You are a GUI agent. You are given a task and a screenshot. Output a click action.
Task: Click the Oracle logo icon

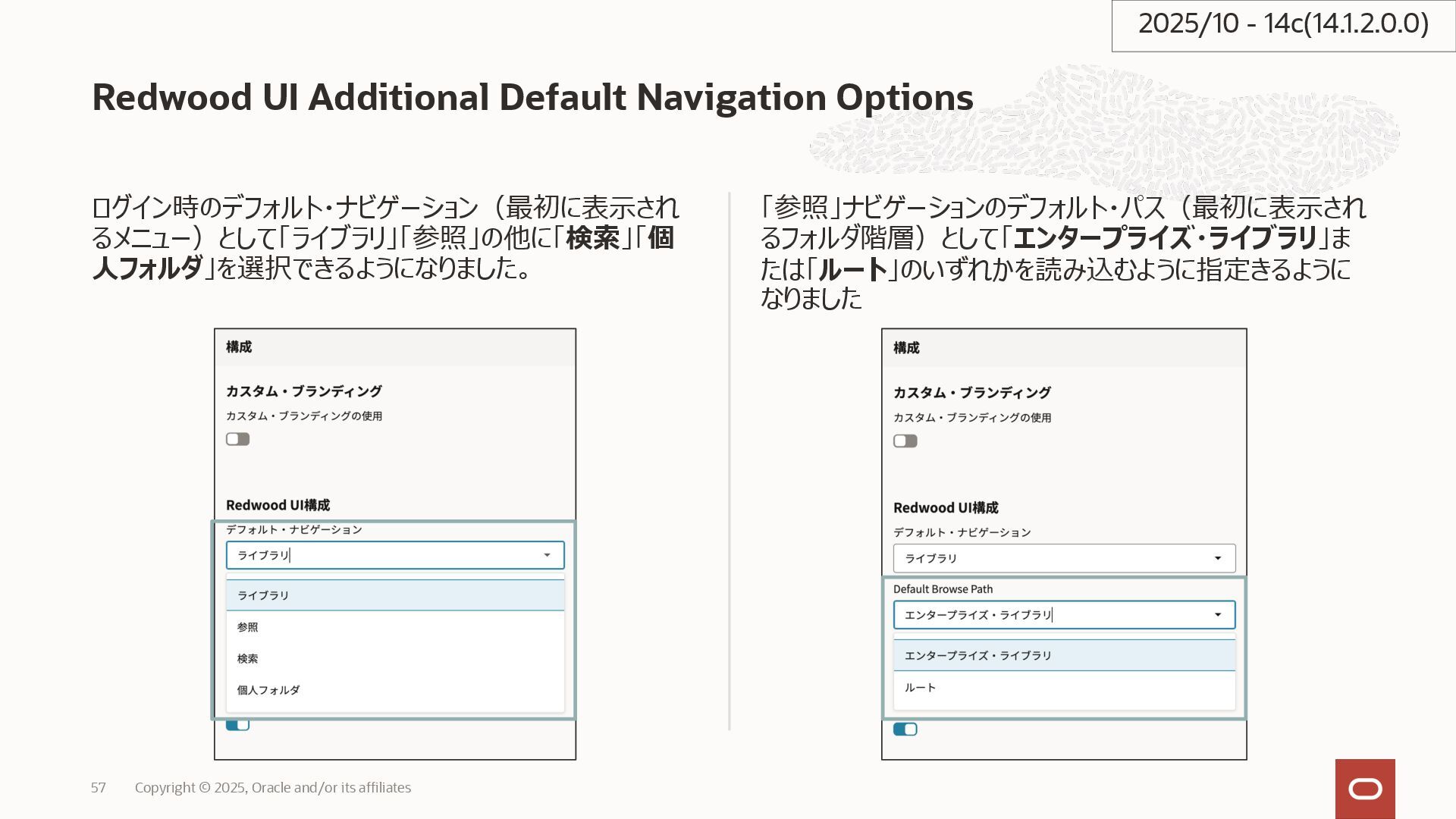click(x=1365, y=789)
